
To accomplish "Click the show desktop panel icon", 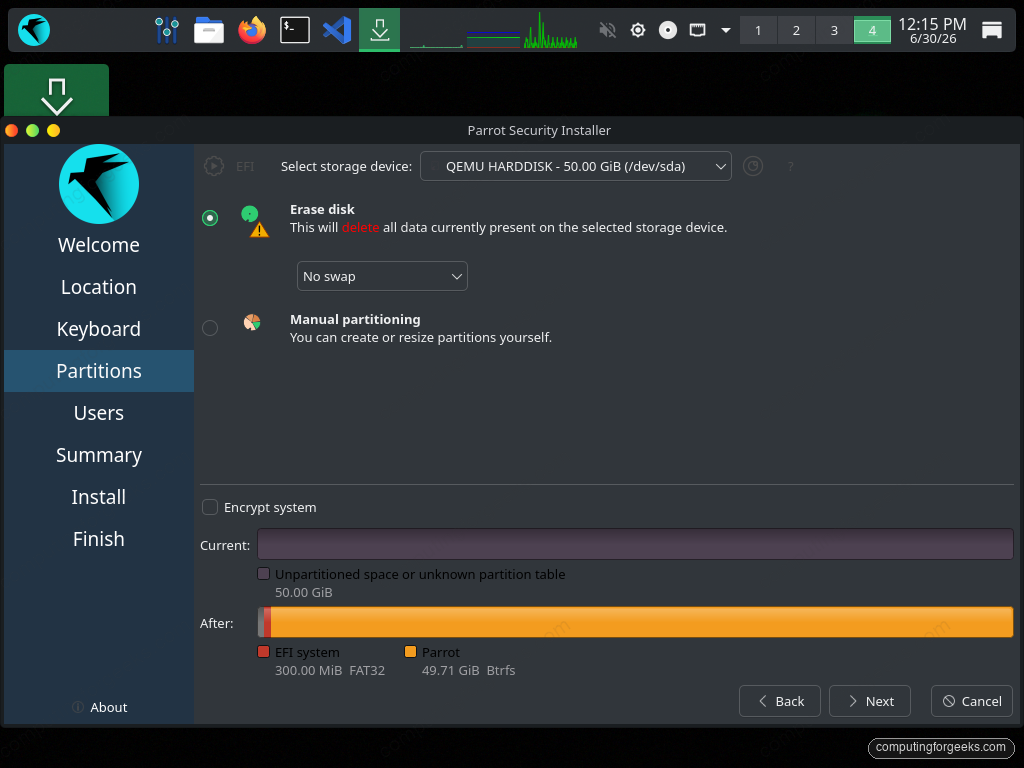I will pos(991,30).
